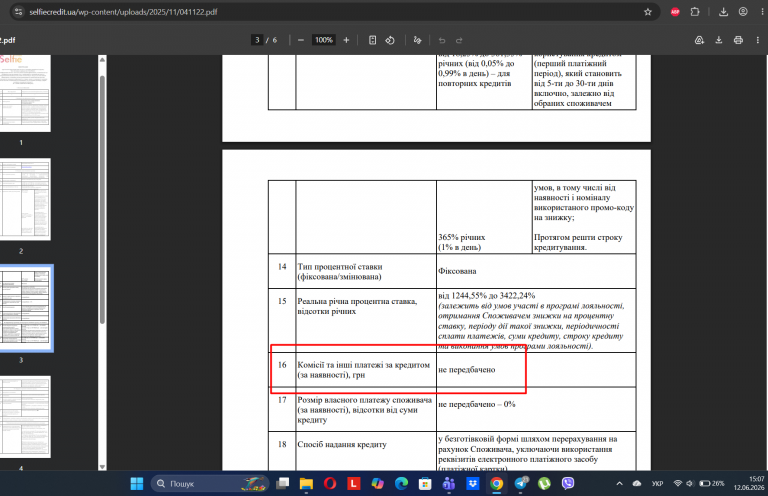768x496 pixels.
Task: Click the thumbnail sidebar scroll-up arrow
Action: pos(102,60)
